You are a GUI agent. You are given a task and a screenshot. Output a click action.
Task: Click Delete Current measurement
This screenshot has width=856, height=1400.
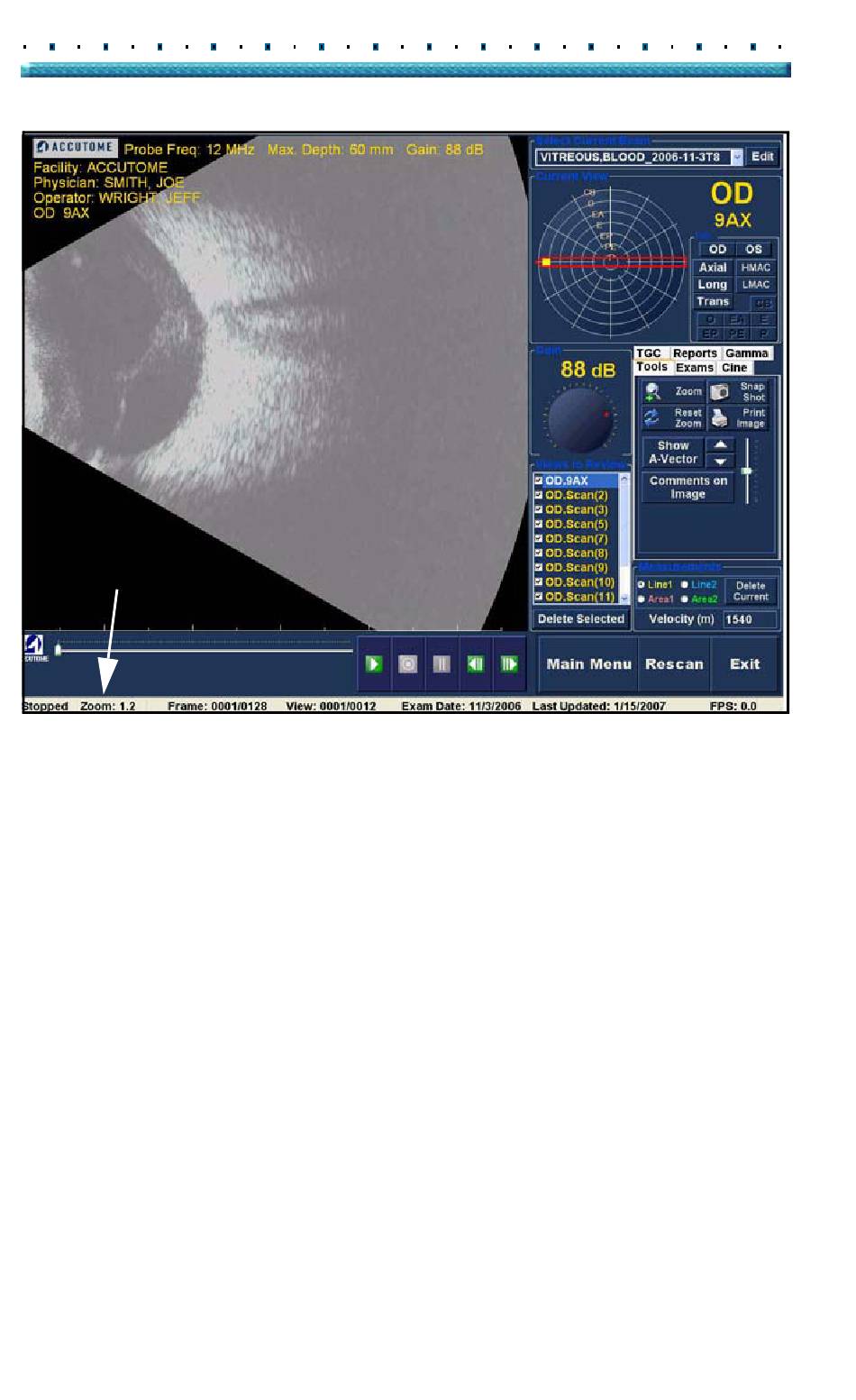(751, 591)
